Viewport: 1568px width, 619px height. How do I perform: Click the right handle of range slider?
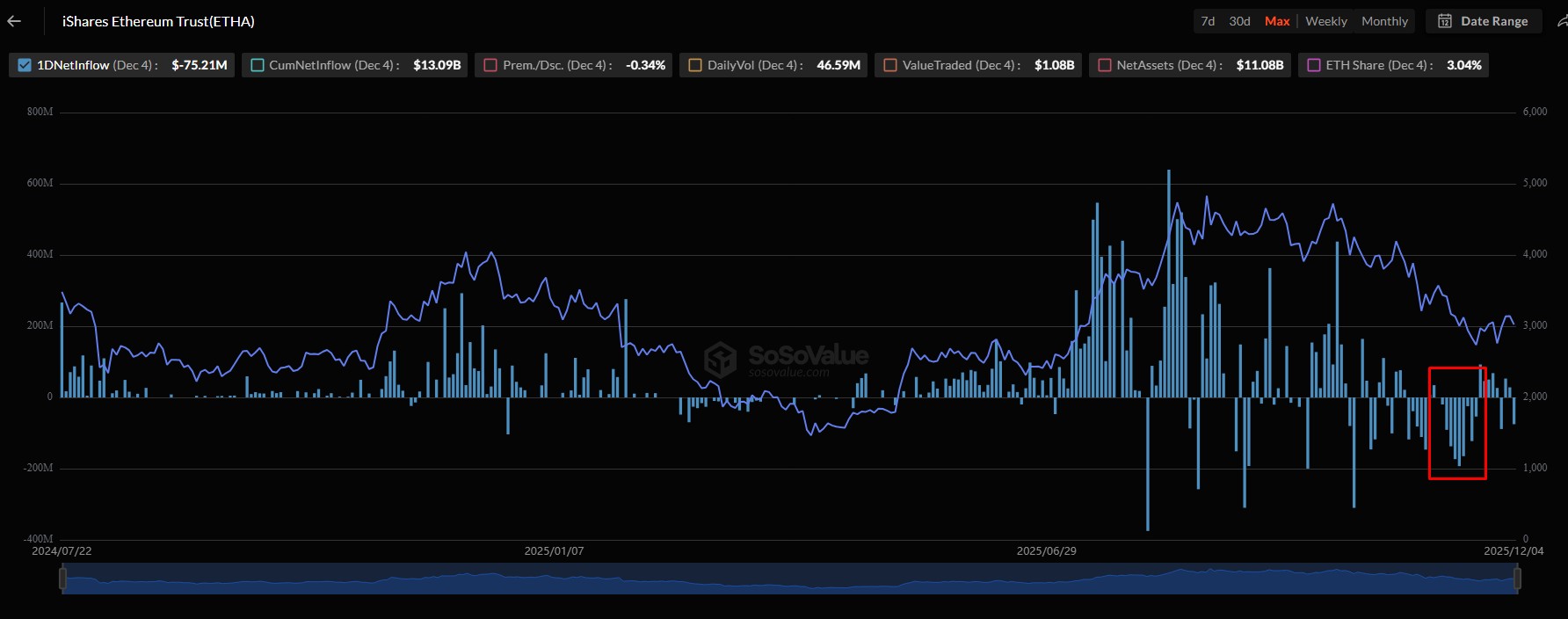tap(1517, 579)
